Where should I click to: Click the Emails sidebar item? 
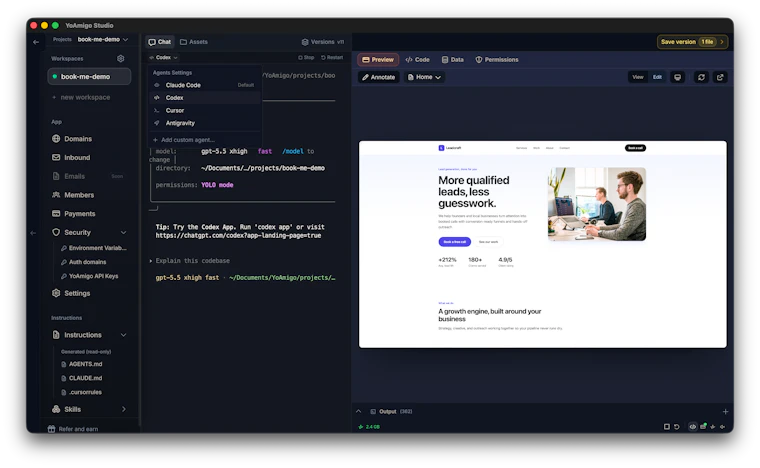(x=88, y=176)
